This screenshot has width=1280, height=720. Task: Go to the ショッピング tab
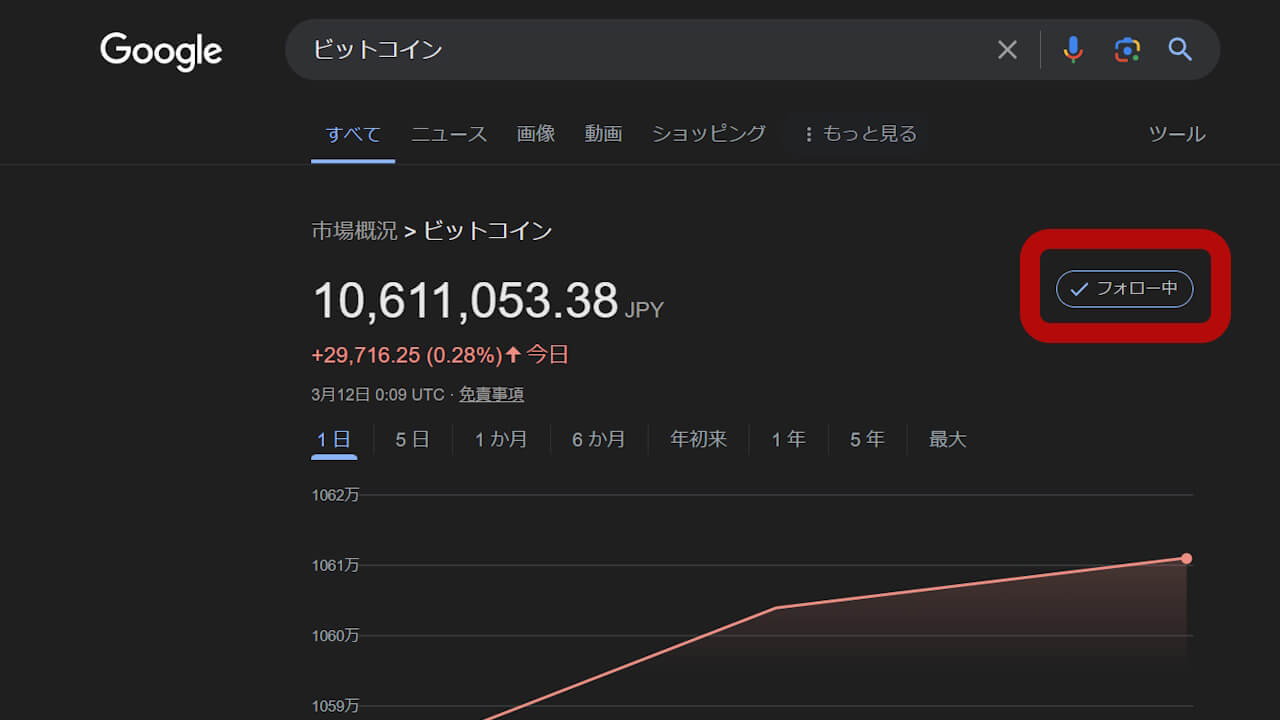[709, 134]
